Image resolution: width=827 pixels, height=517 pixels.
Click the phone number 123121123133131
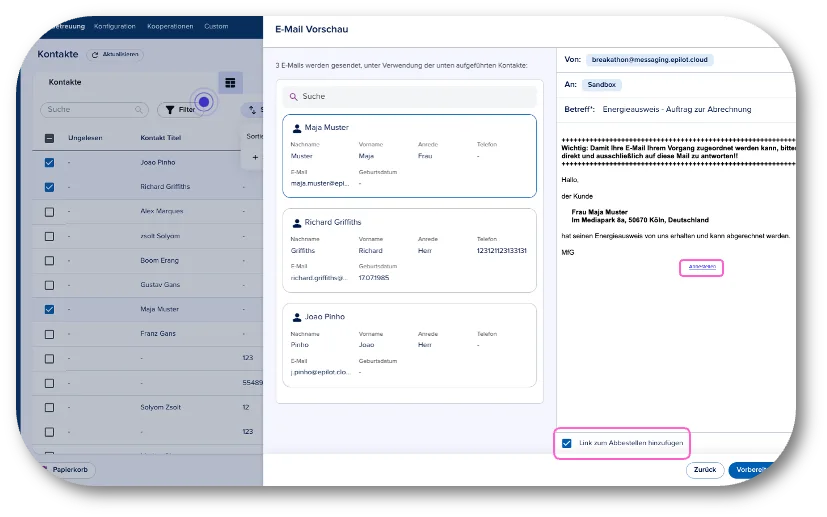point(502,251)
